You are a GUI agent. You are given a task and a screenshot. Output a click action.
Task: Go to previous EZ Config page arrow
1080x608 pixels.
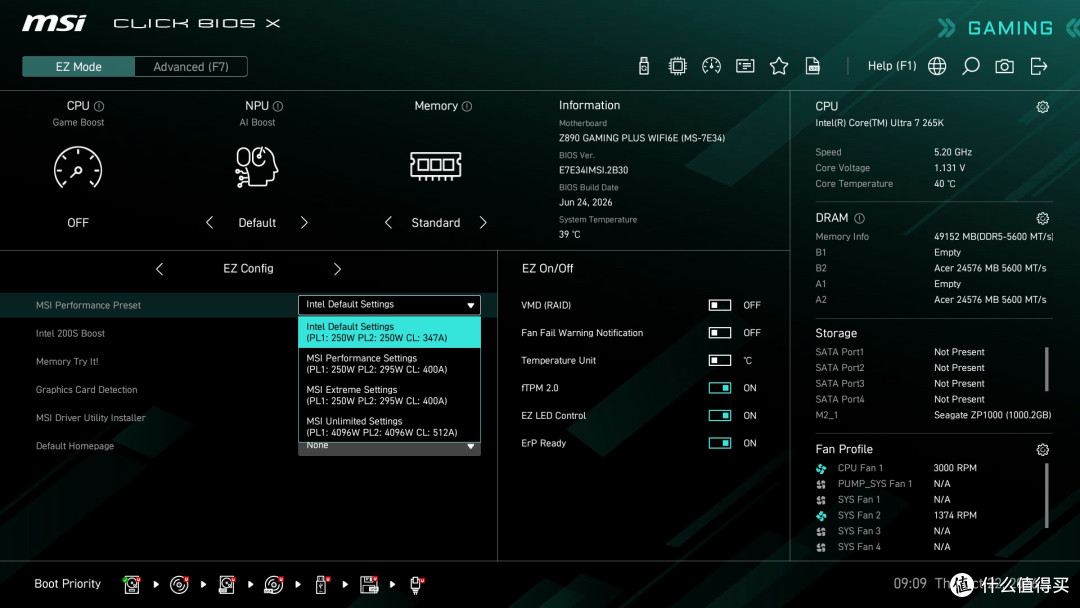[160, 269]
